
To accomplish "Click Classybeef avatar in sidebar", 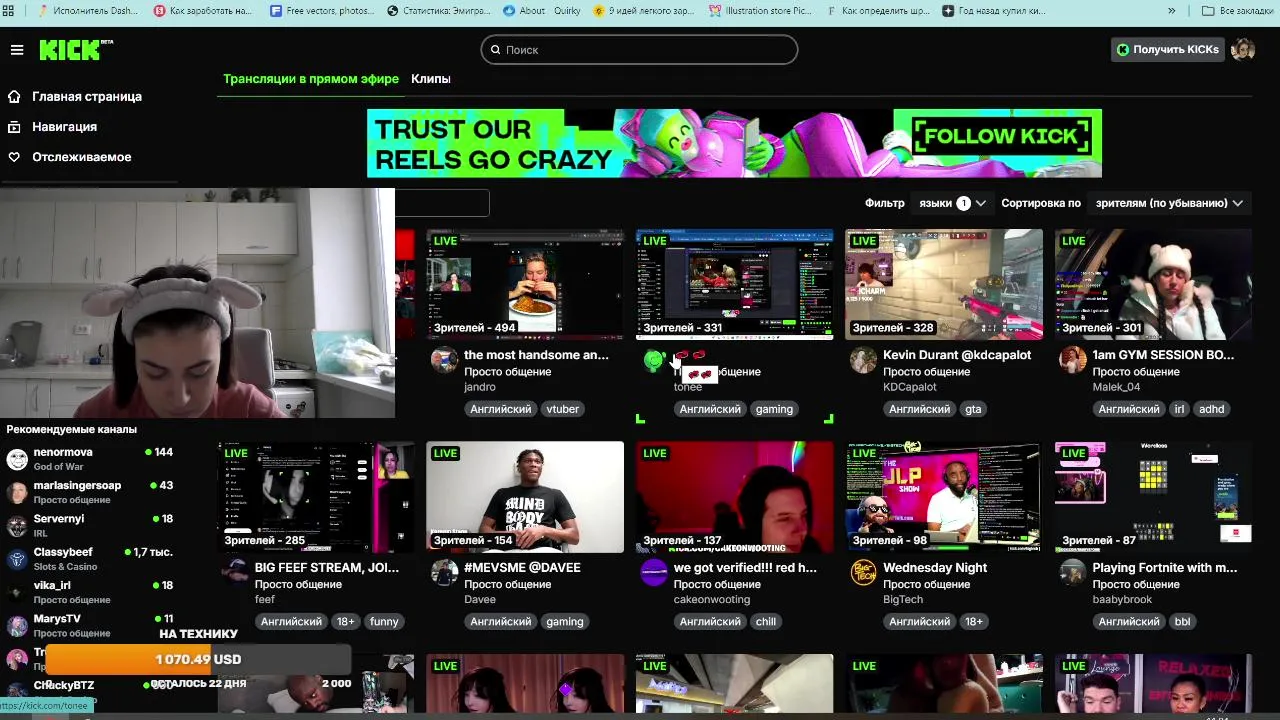I will click(17, 559).
